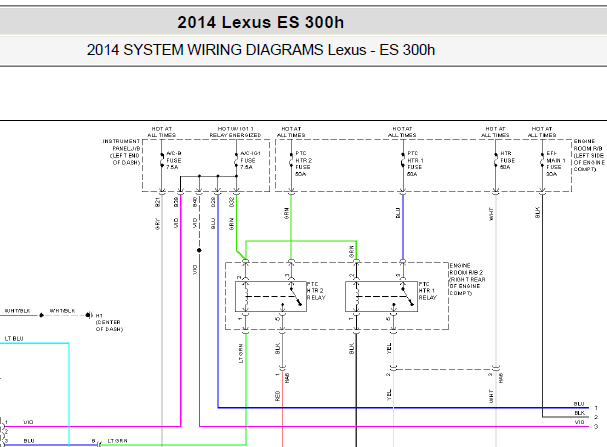Select connector pin label 'B29'
This screenshot has width=607, height=447.
click(x=176, y=202)
